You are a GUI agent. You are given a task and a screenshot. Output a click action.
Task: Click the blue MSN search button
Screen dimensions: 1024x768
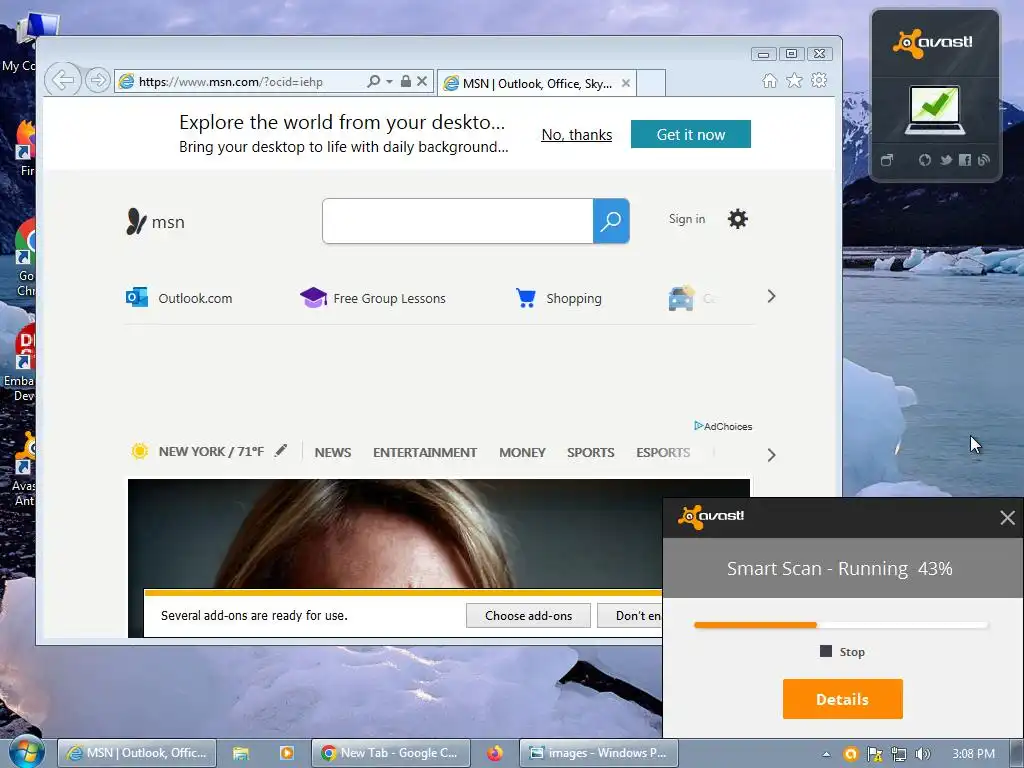[x=611, y=221]
